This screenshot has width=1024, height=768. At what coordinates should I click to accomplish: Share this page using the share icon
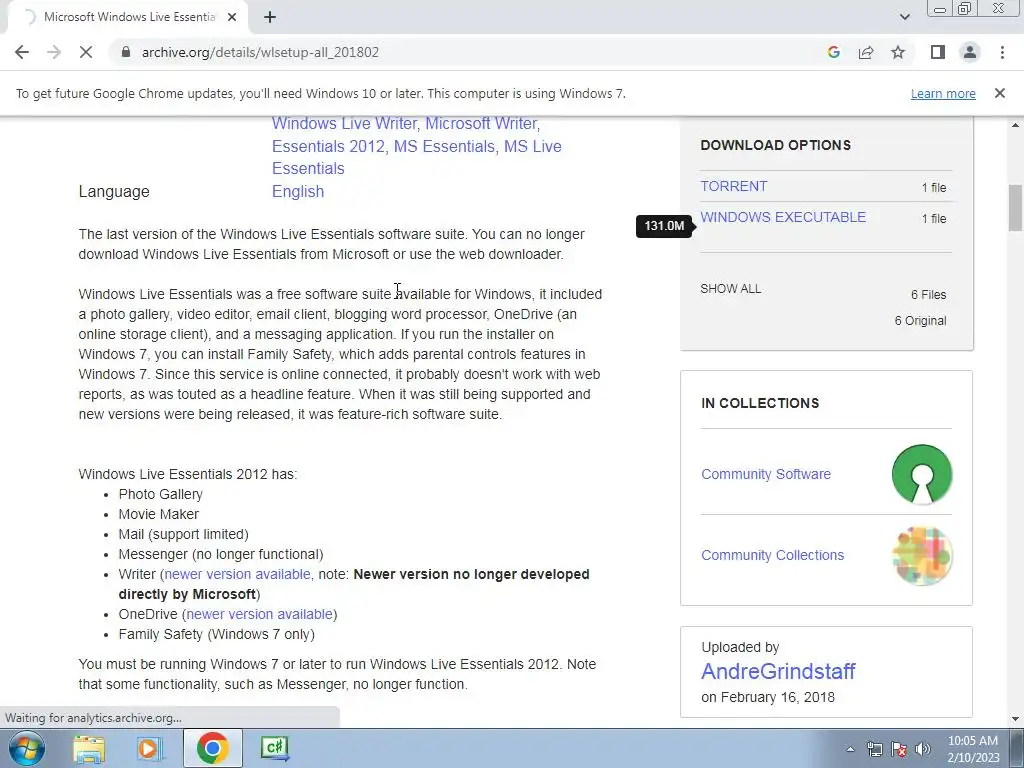pos(866,52)
